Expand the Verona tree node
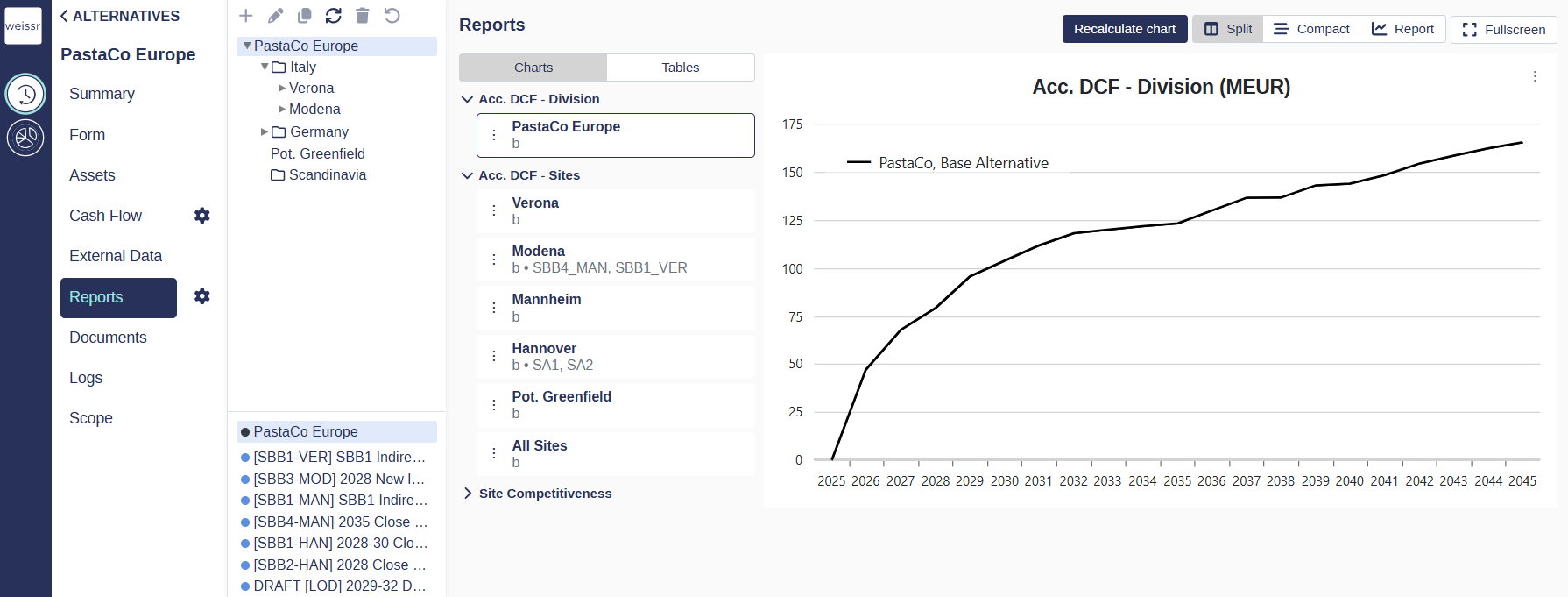 tap(282, 88)
